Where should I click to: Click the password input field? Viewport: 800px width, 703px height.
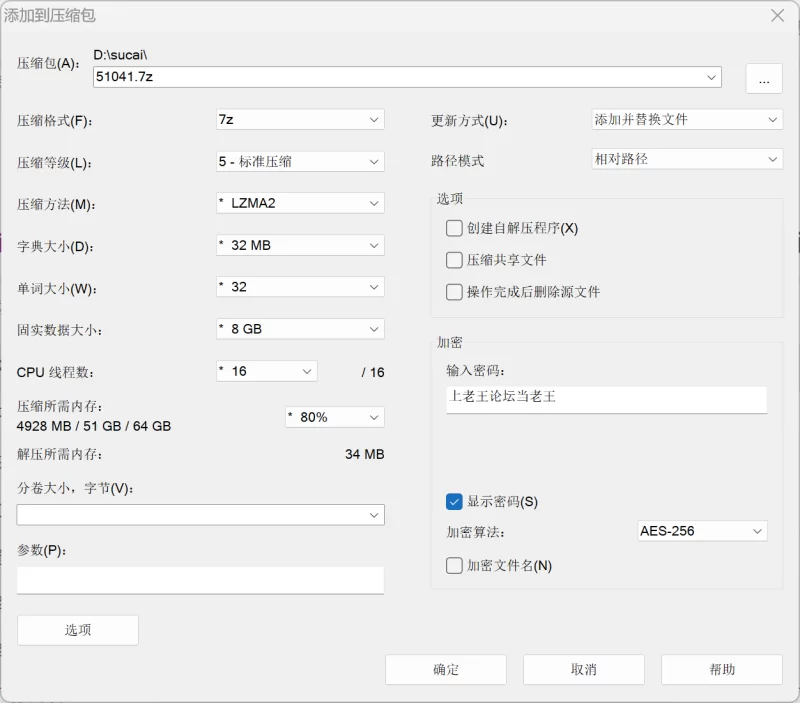(x=606, y=397)
